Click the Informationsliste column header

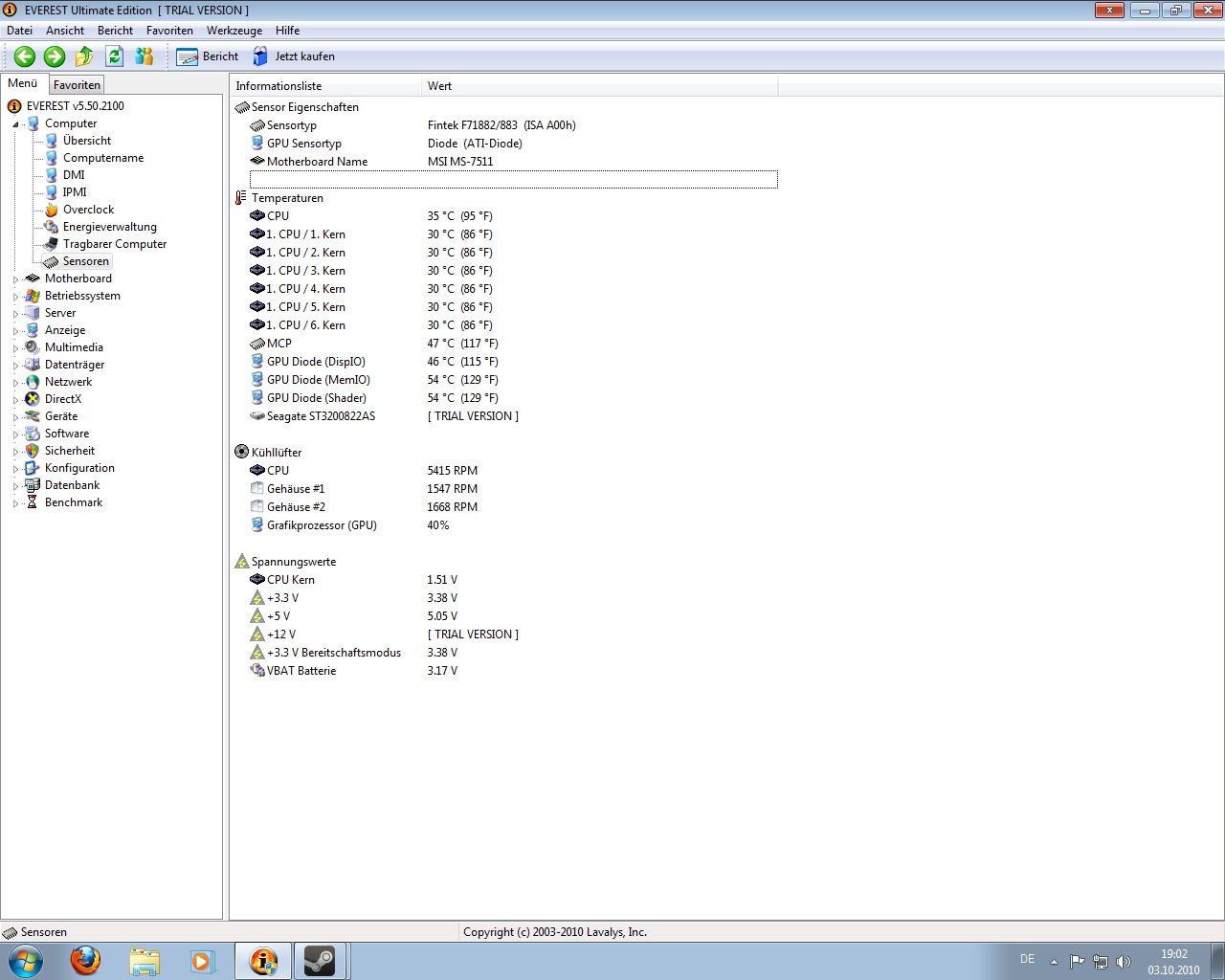pyautogui.click(x=326, y=86)
